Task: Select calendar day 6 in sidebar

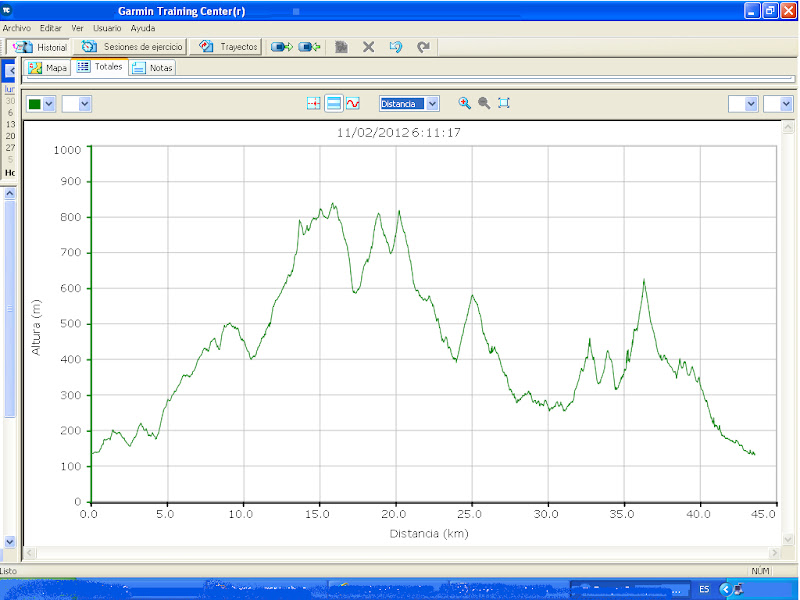Action: click(x=11, y=112)
